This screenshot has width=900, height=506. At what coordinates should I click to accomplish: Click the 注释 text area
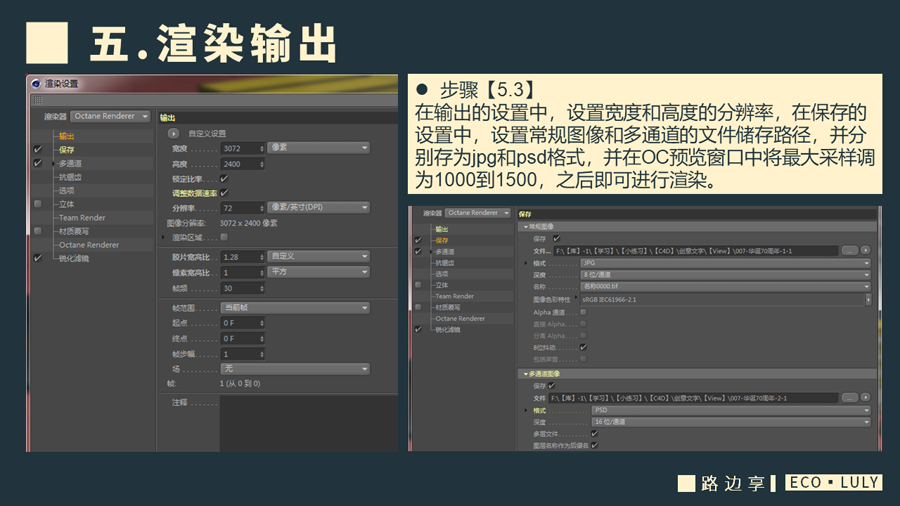(308, 423)
